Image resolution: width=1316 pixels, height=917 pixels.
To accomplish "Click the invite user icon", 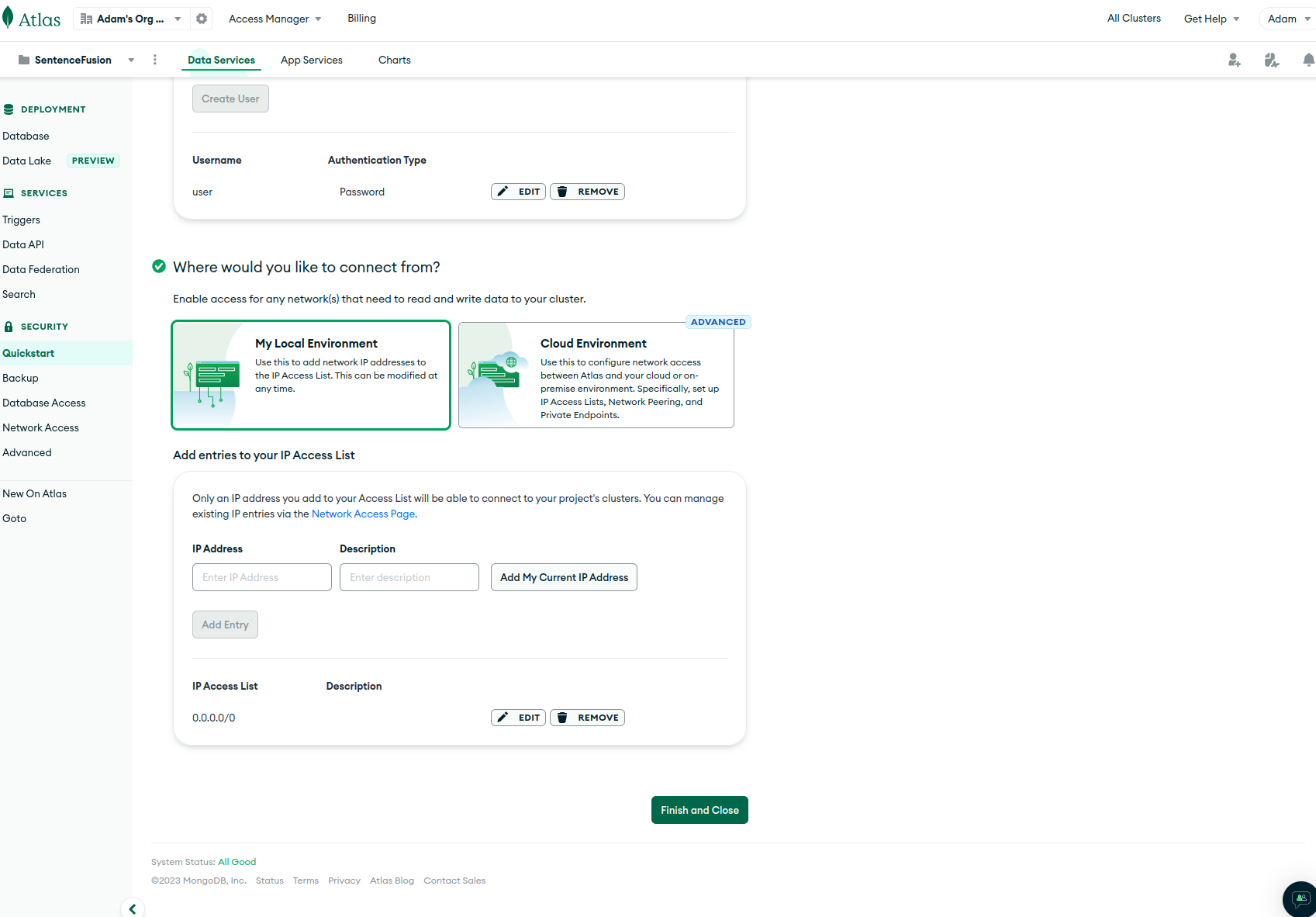I will tap(1234, 60).
